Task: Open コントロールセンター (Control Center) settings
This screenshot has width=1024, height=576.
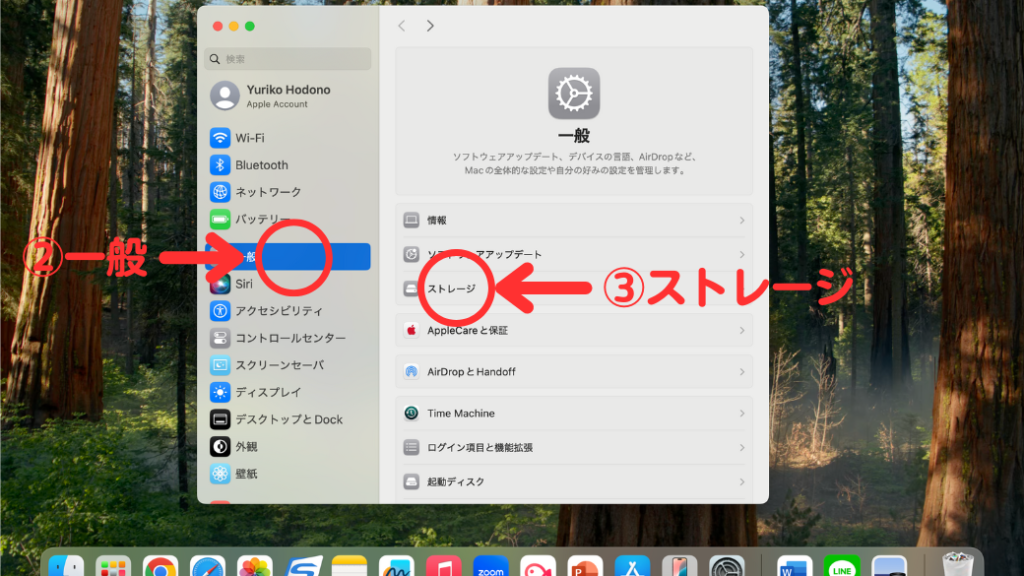Action: 289,338
